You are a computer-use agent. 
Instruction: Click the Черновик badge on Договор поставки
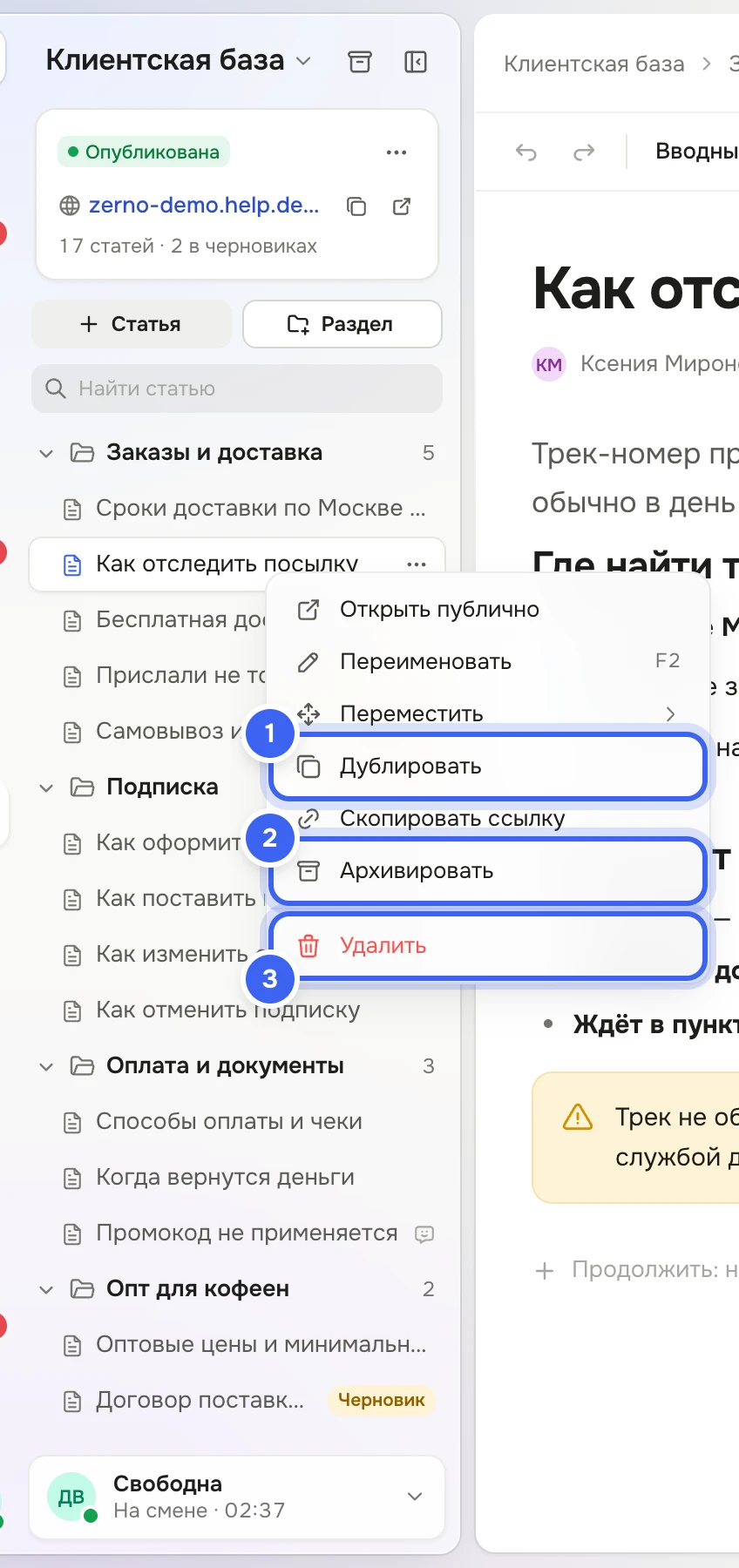pyautogui.click(x=381, y=1400)
